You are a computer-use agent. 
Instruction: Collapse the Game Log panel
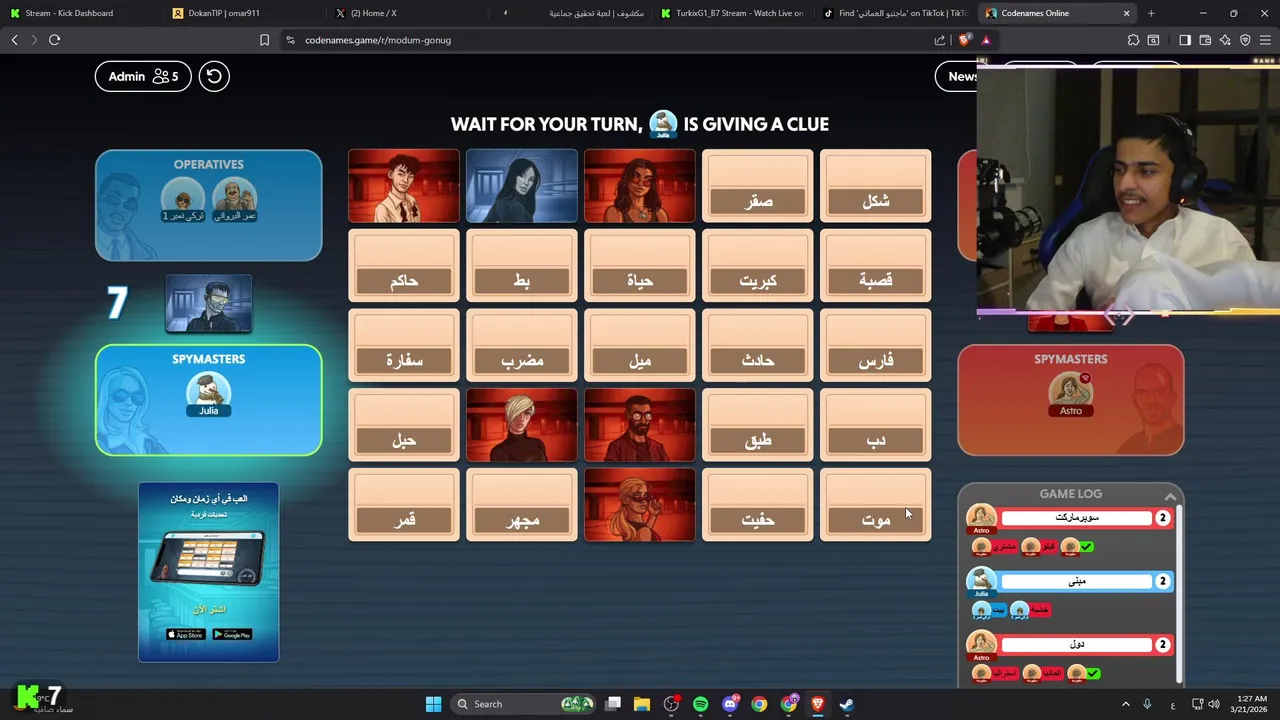(1170, 495)
